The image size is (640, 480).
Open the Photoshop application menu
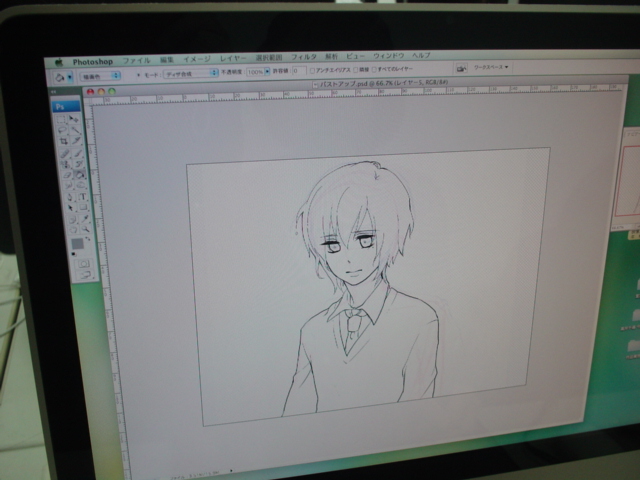pos(93,62)
